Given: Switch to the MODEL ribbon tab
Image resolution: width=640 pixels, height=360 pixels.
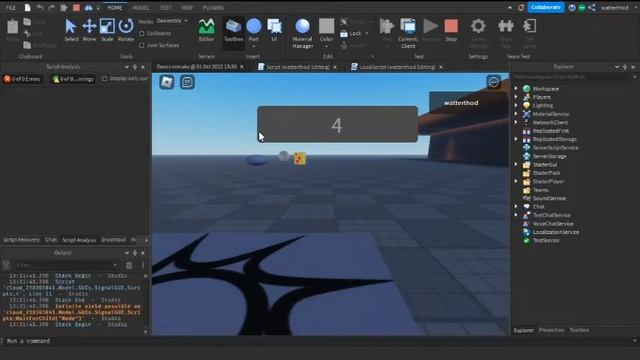Looking at the screenshot, I should click(x=141, y=8).
